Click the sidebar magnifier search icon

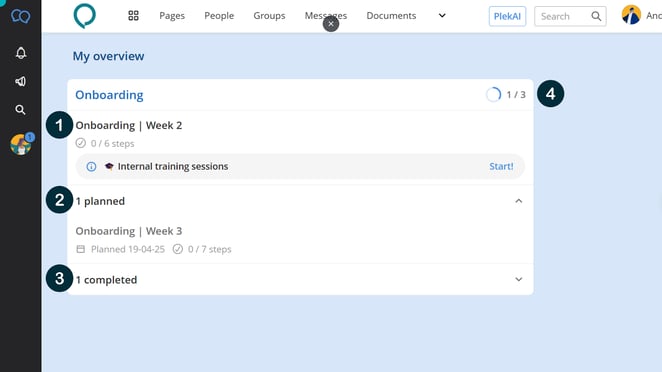20,110
